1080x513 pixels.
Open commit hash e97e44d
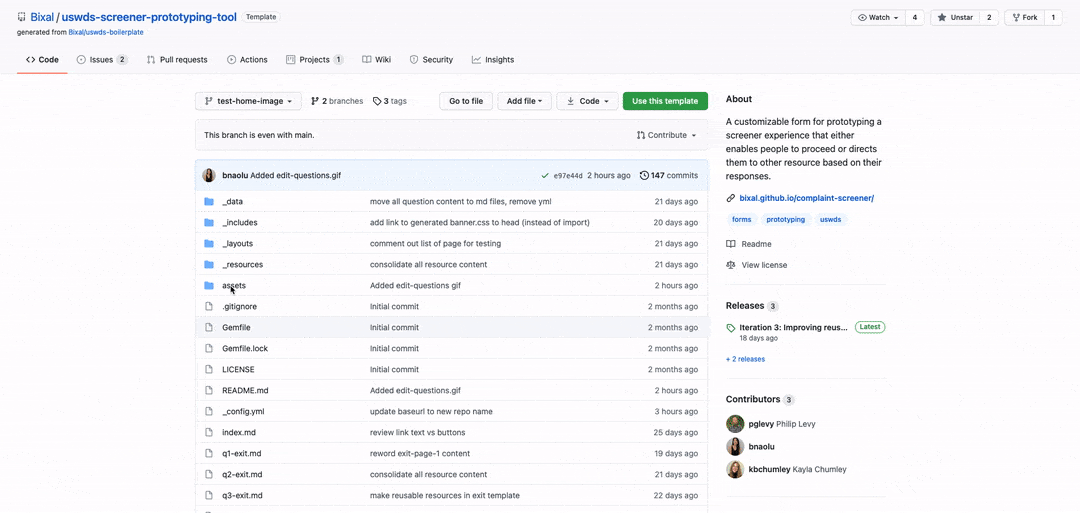(x=568, y=176)
